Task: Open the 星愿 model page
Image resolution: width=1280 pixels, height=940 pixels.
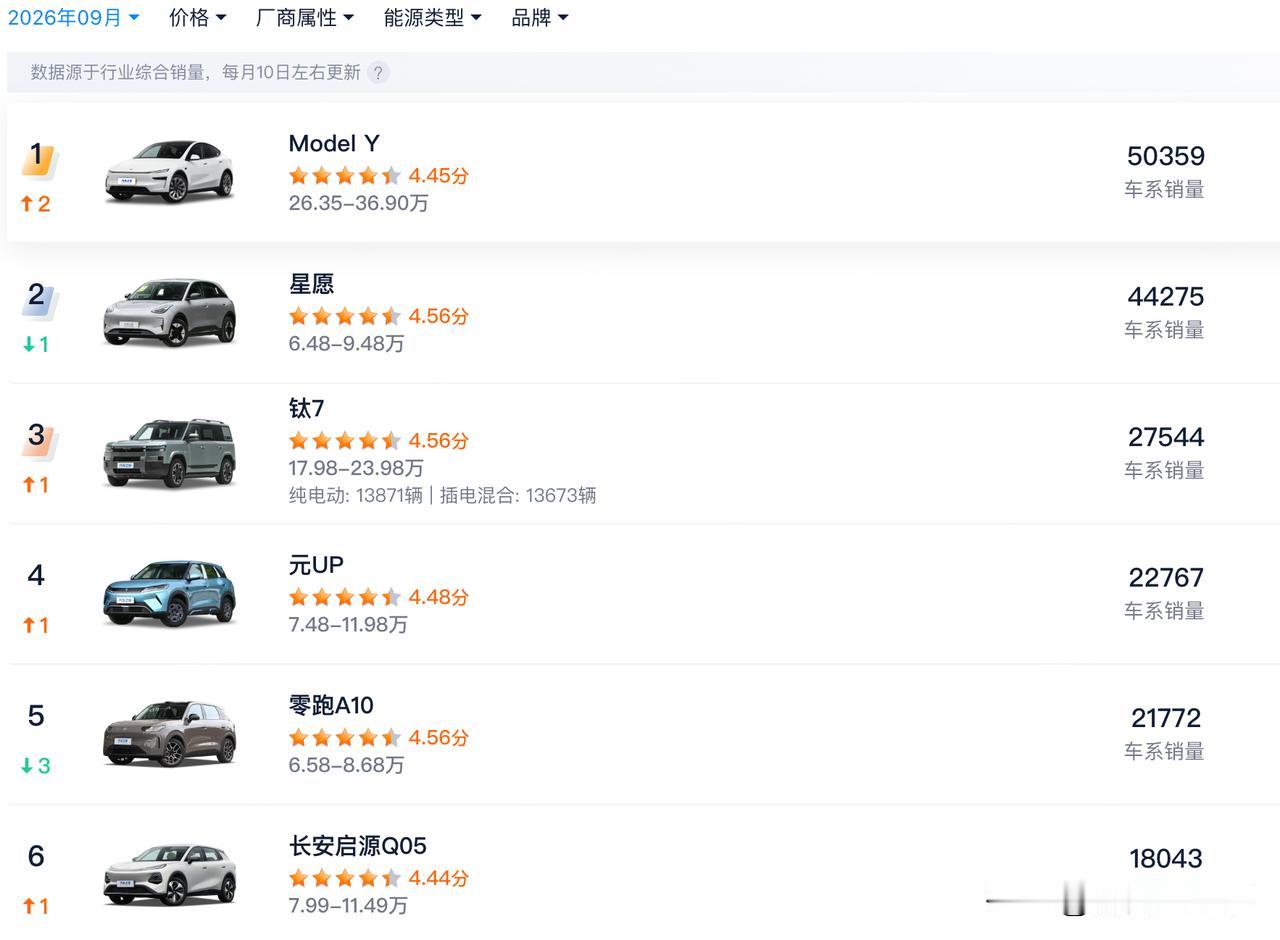Action: point(311,284)
